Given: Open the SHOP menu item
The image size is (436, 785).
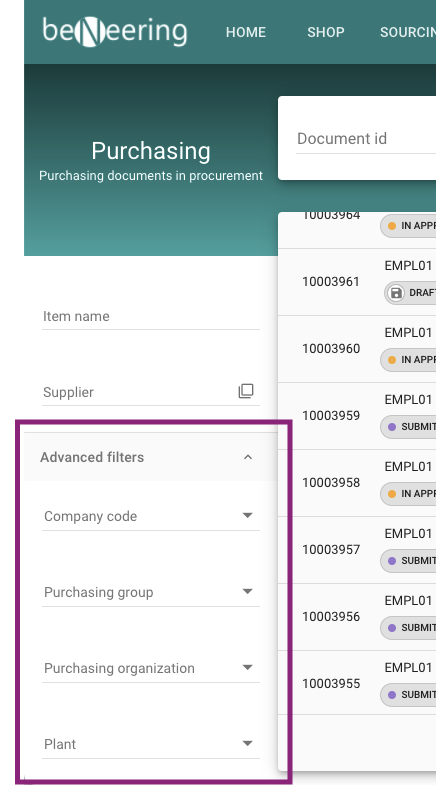Looking at the screenshot, I should tap(325, 32).
